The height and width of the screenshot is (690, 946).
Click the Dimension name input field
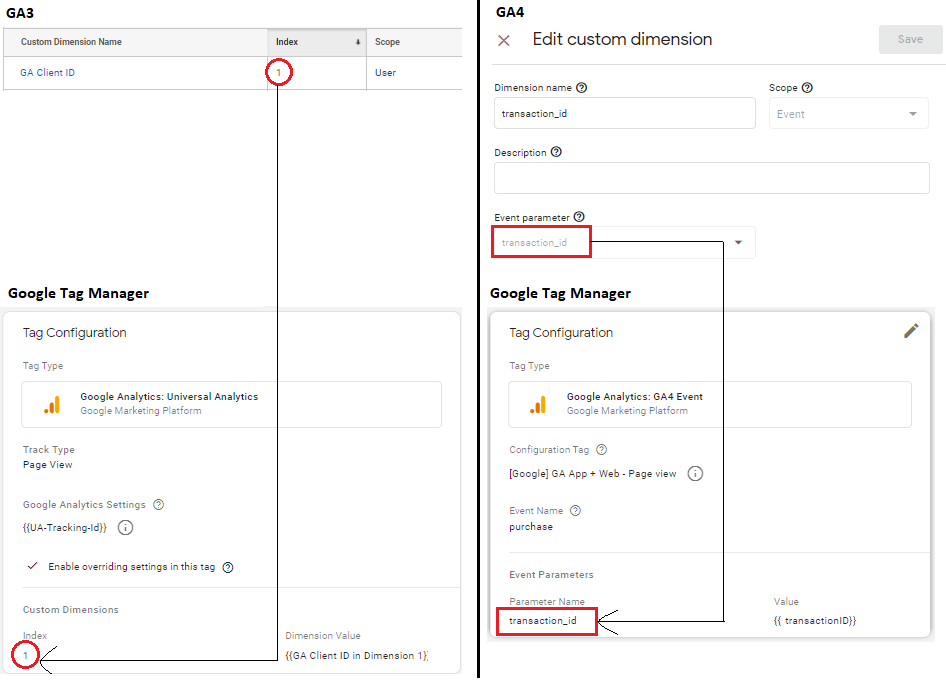(x=624, y=114)
